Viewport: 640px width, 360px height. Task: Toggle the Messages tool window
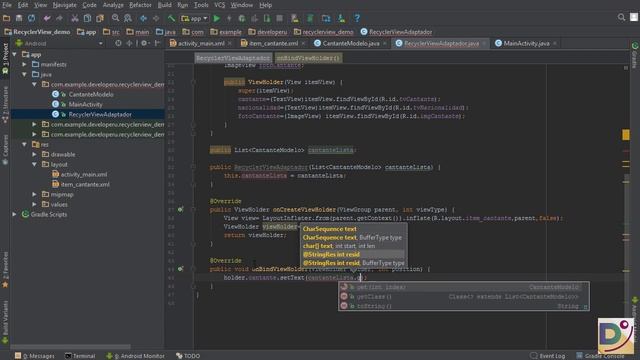coord(34,356)
